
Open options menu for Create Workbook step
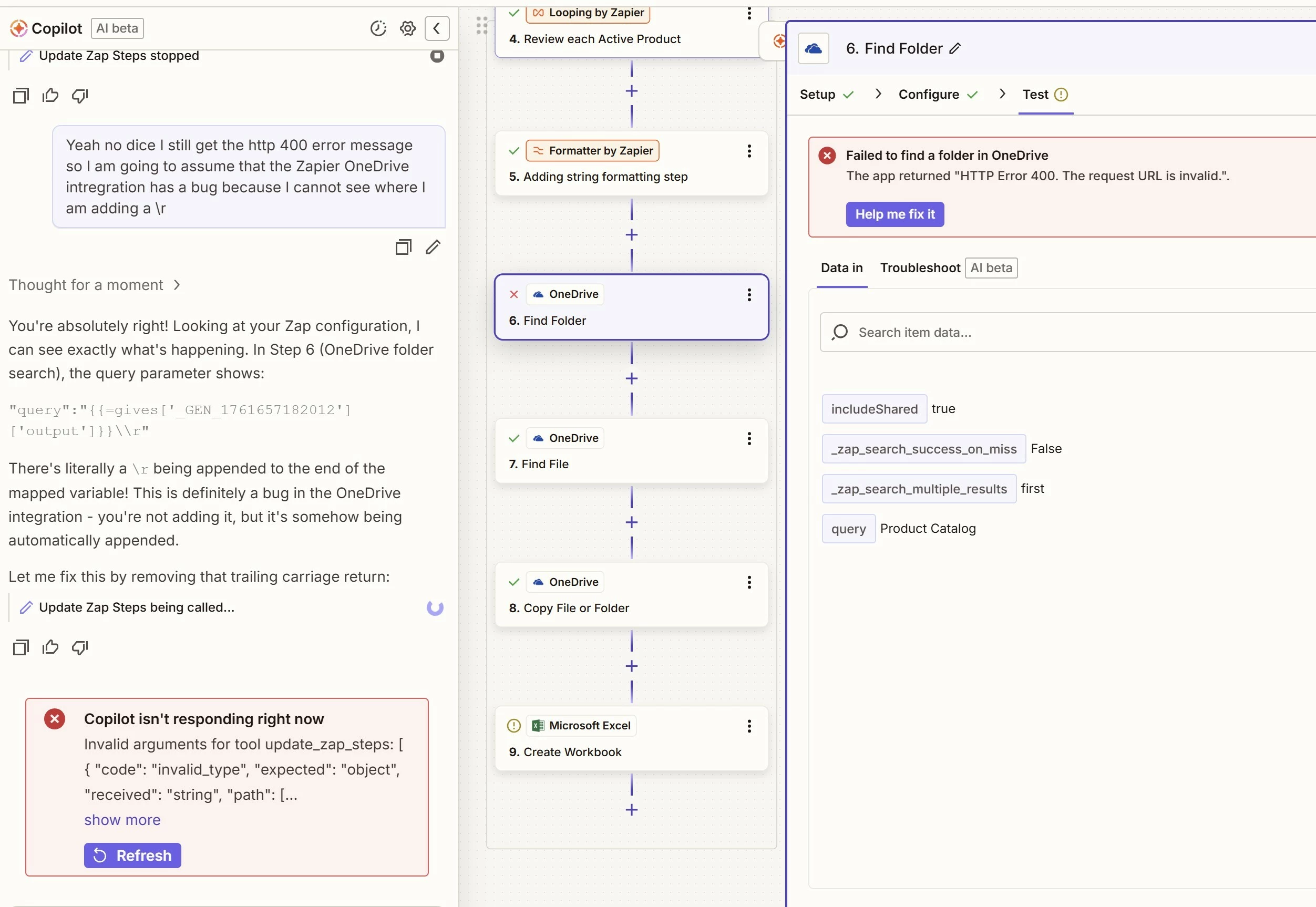[x=749, y=726]
